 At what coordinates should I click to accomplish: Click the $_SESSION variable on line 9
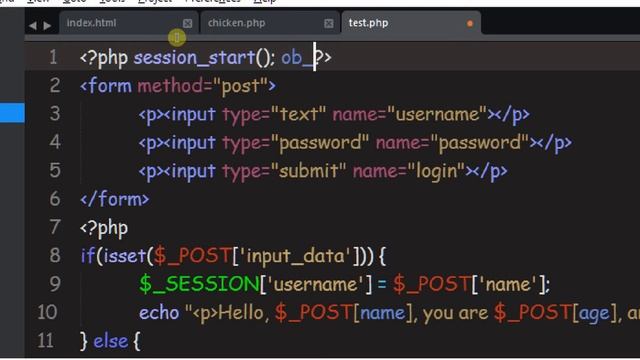coord(199,284)
